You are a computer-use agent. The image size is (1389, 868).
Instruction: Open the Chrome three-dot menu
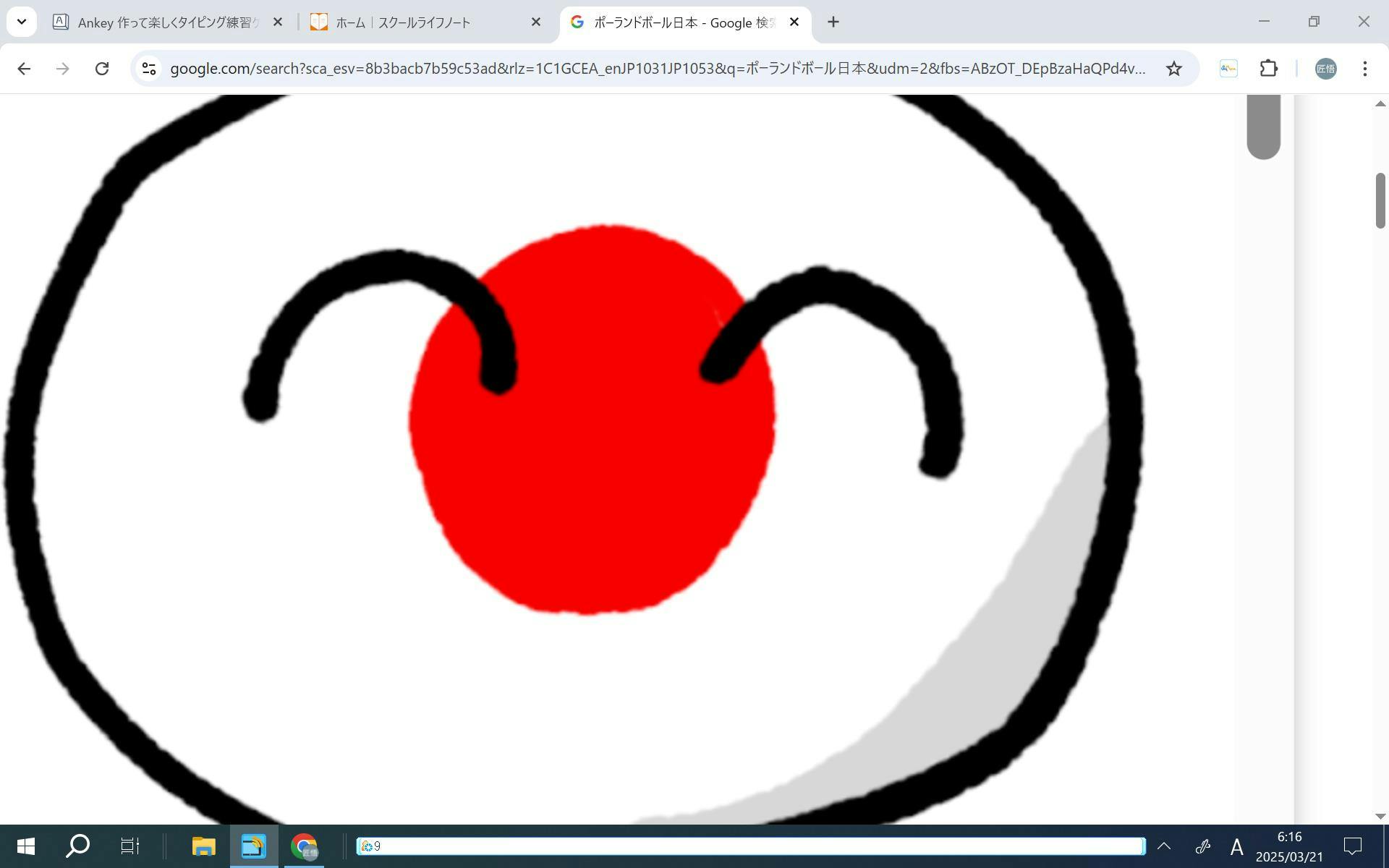tap(1364, 69)
